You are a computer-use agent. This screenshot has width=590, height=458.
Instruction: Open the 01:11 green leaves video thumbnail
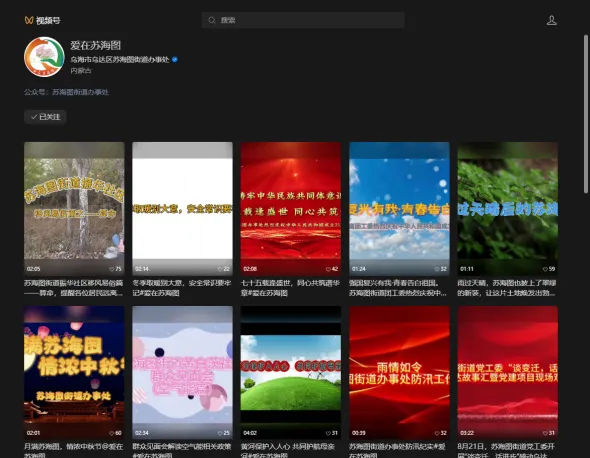(x=508, y=208)
